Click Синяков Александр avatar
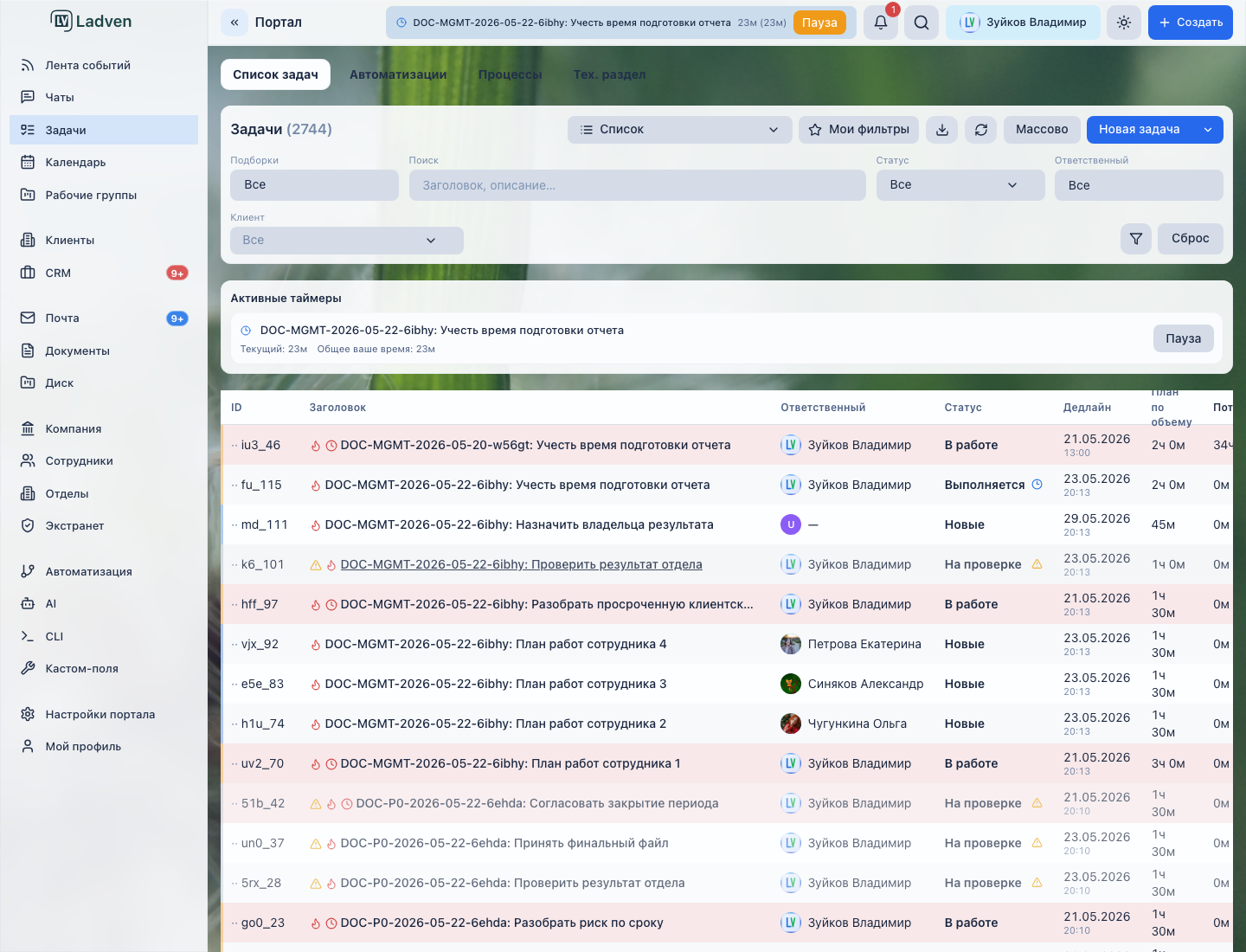The width and height of the screenshot is (1246, 952). pyautogui.click(x=791, y=684)
